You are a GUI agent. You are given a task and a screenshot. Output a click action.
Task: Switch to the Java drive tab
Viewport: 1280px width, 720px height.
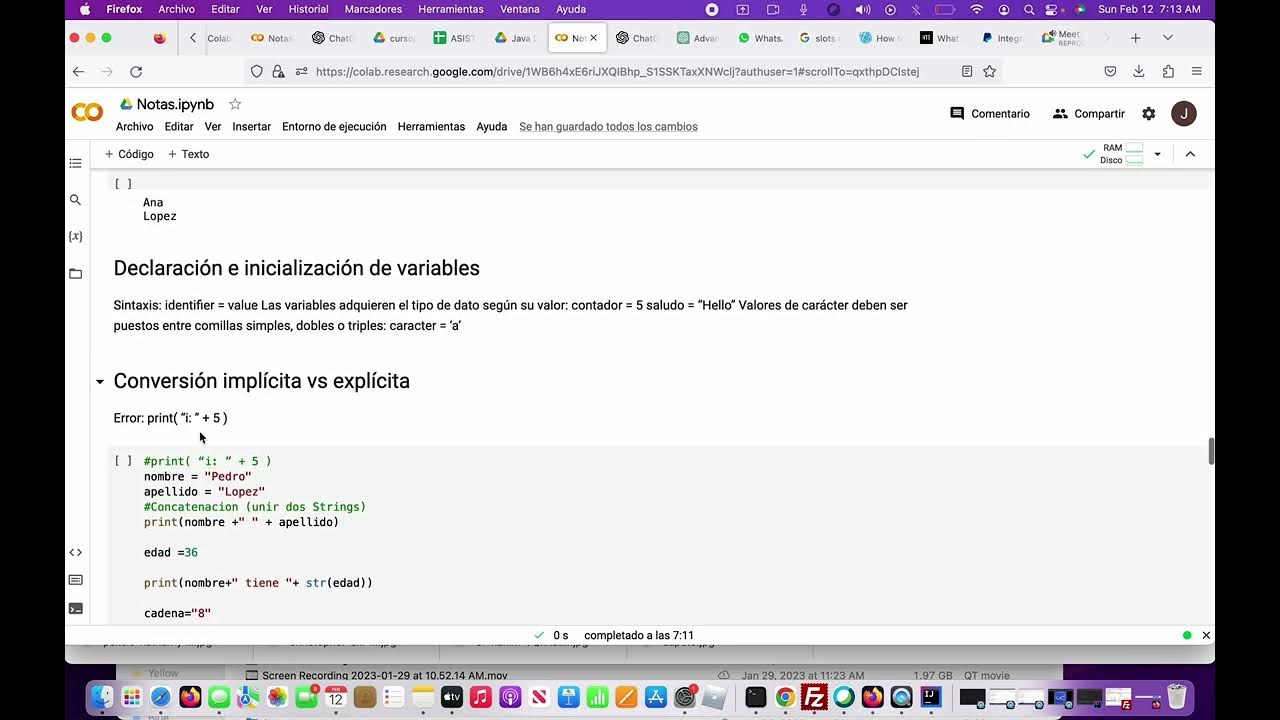tap(516, 38)
